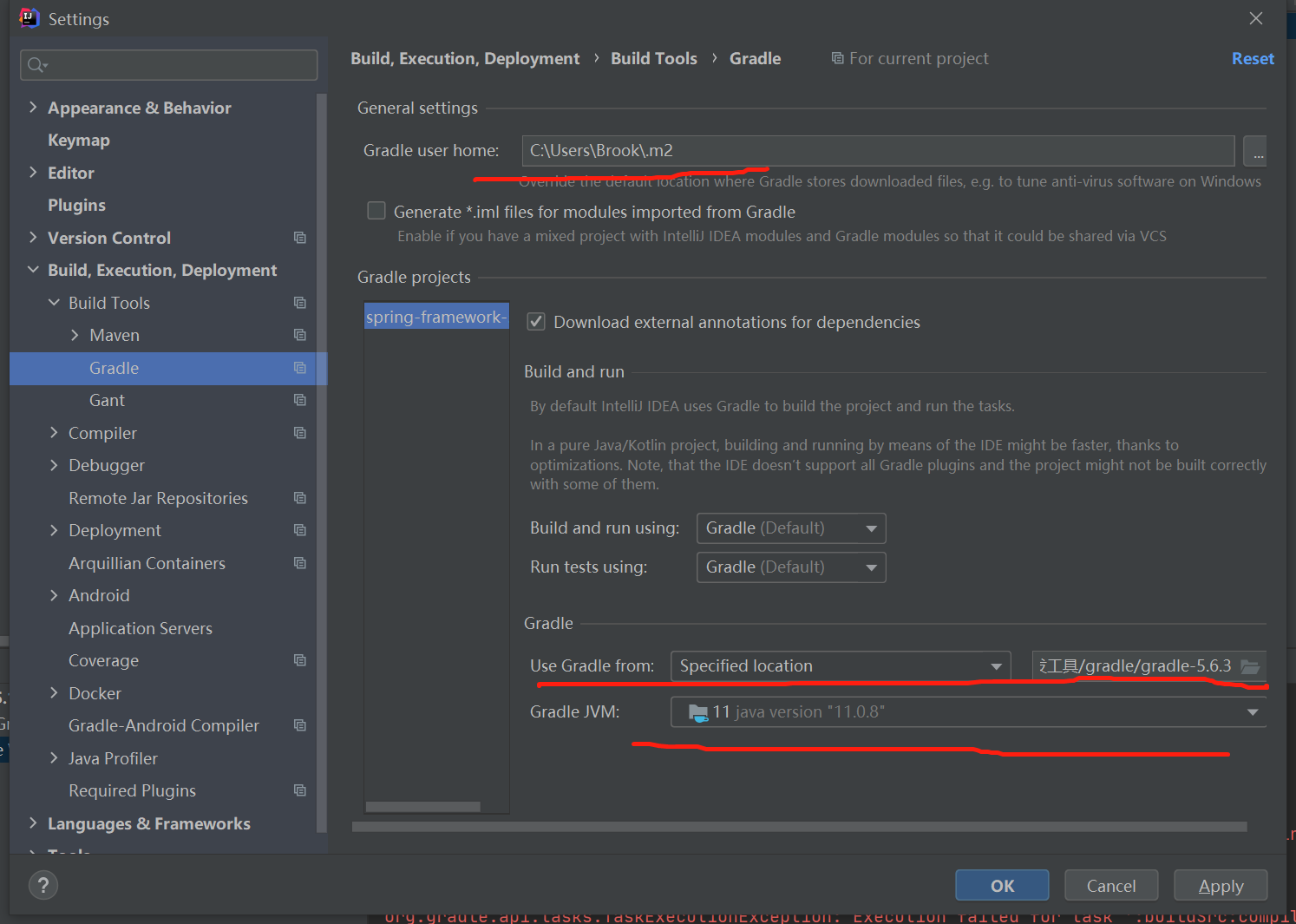Click project-level icon beside Compiler

300,433
